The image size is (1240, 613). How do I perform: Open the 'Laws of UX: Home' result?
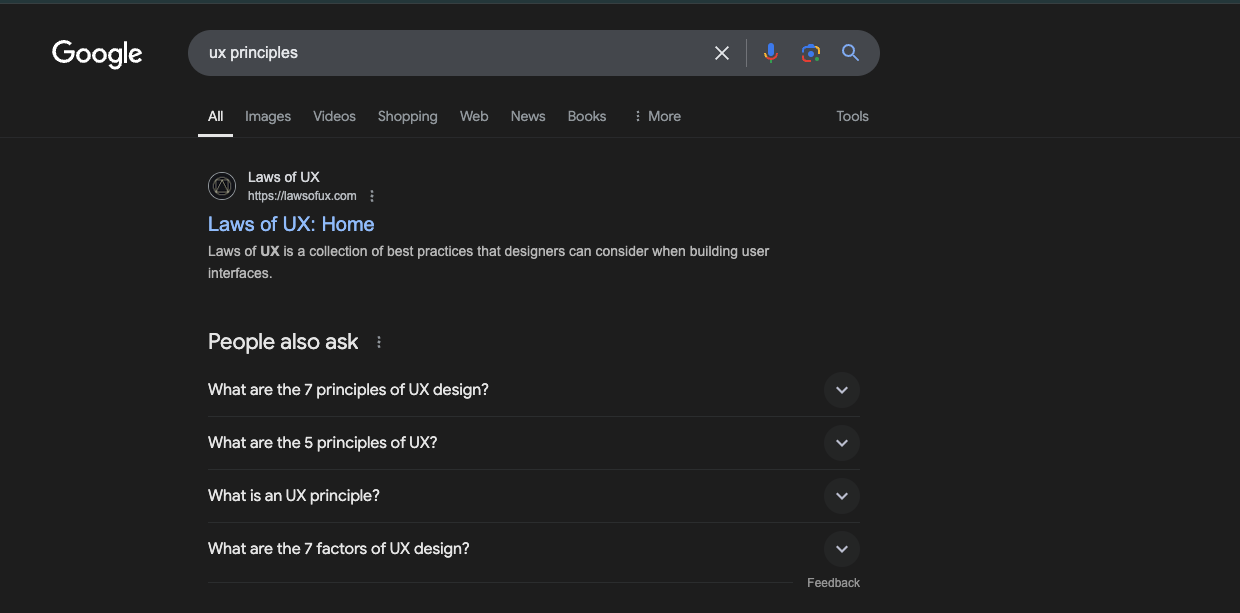(291, 224)
